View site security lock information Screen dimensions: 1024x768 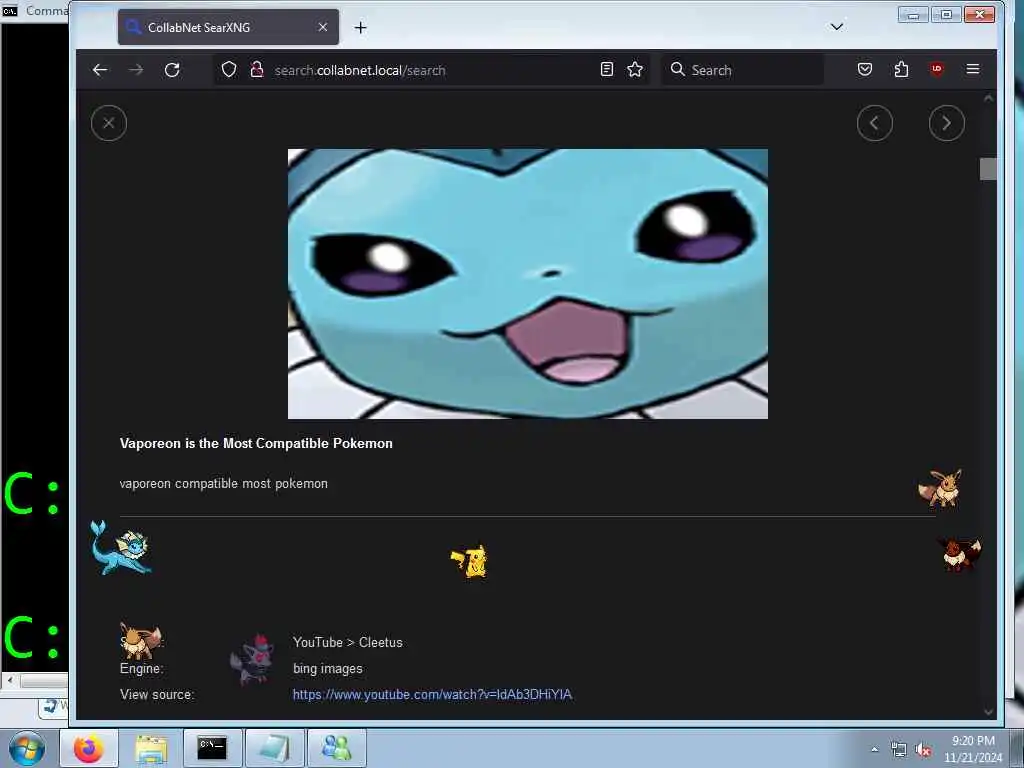point(257,69)
